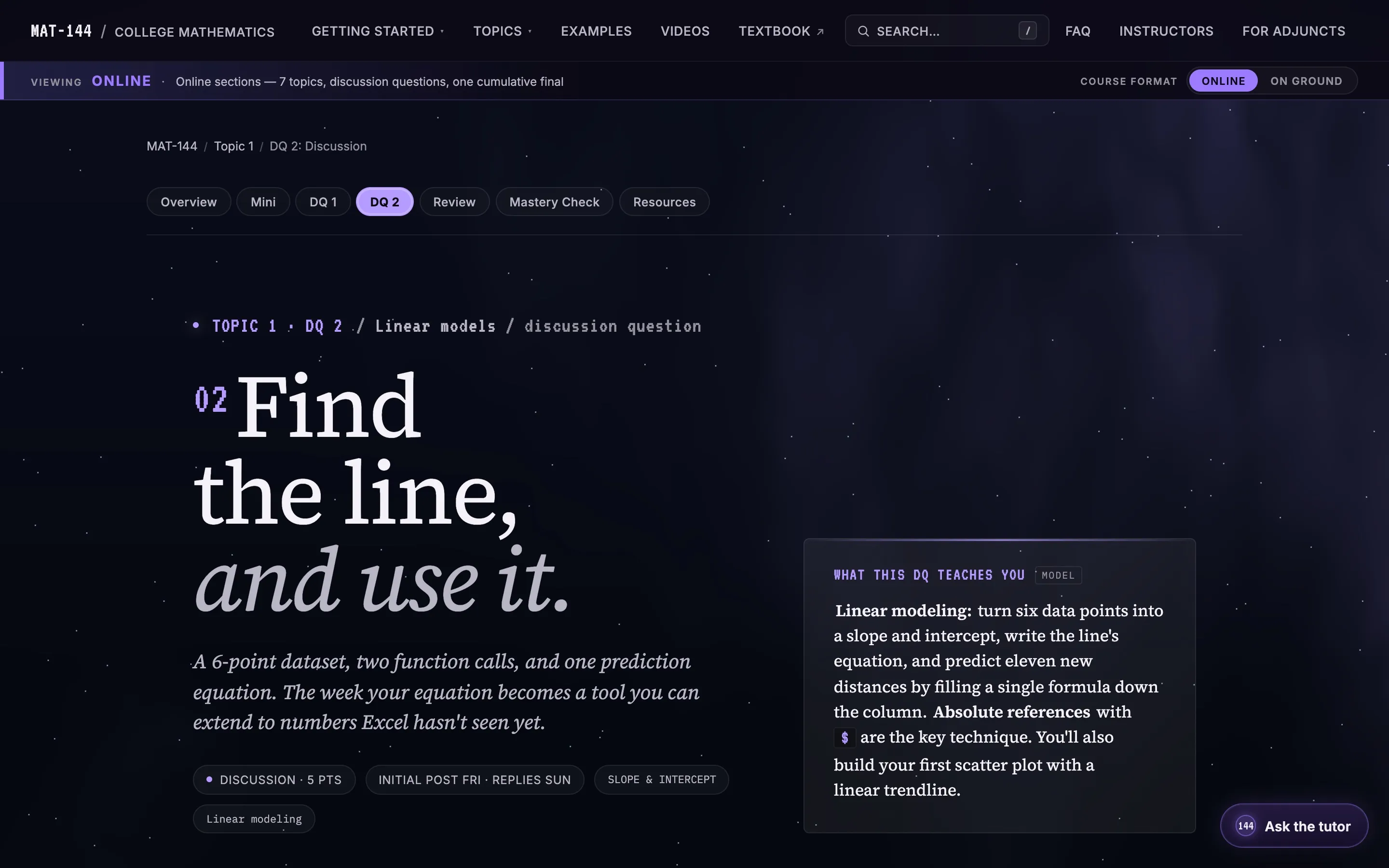Image resolution: width=1389 pixels, height=868 pixels.
Task: Click the MAT-144 logo in the header
Action: tap(61, 31)
